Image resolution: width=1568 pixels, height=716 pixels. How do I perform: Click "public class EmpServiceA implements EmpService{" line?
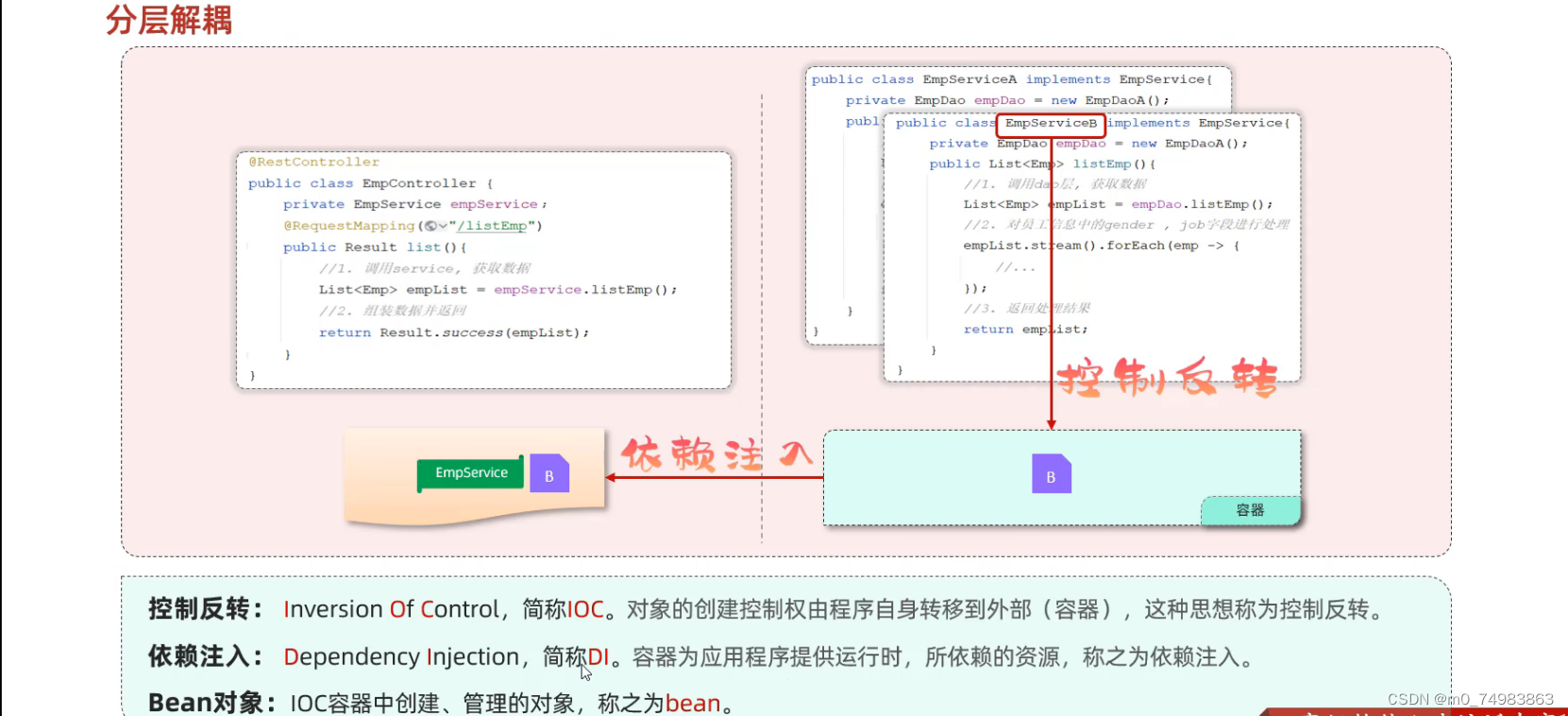1011,79
